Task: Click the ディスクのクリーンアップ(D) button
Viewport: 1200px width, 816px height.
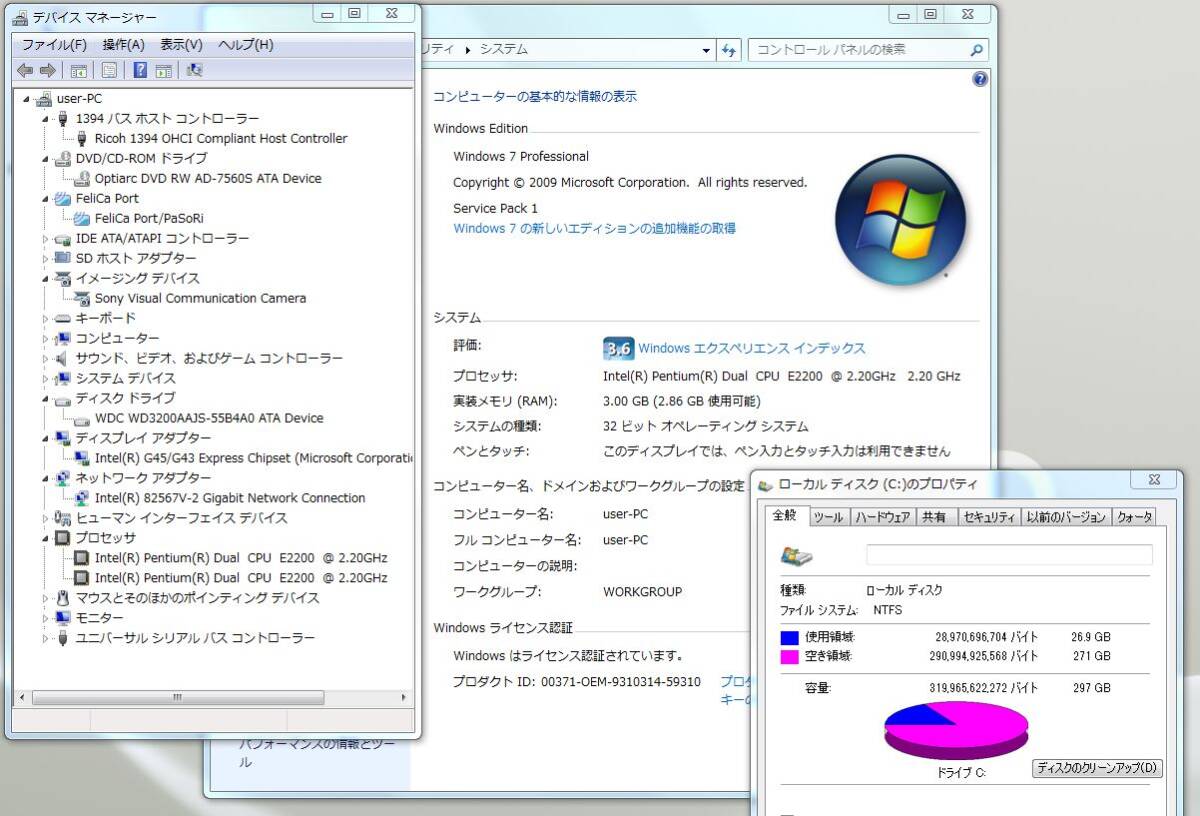Action: coord(1097,768)
